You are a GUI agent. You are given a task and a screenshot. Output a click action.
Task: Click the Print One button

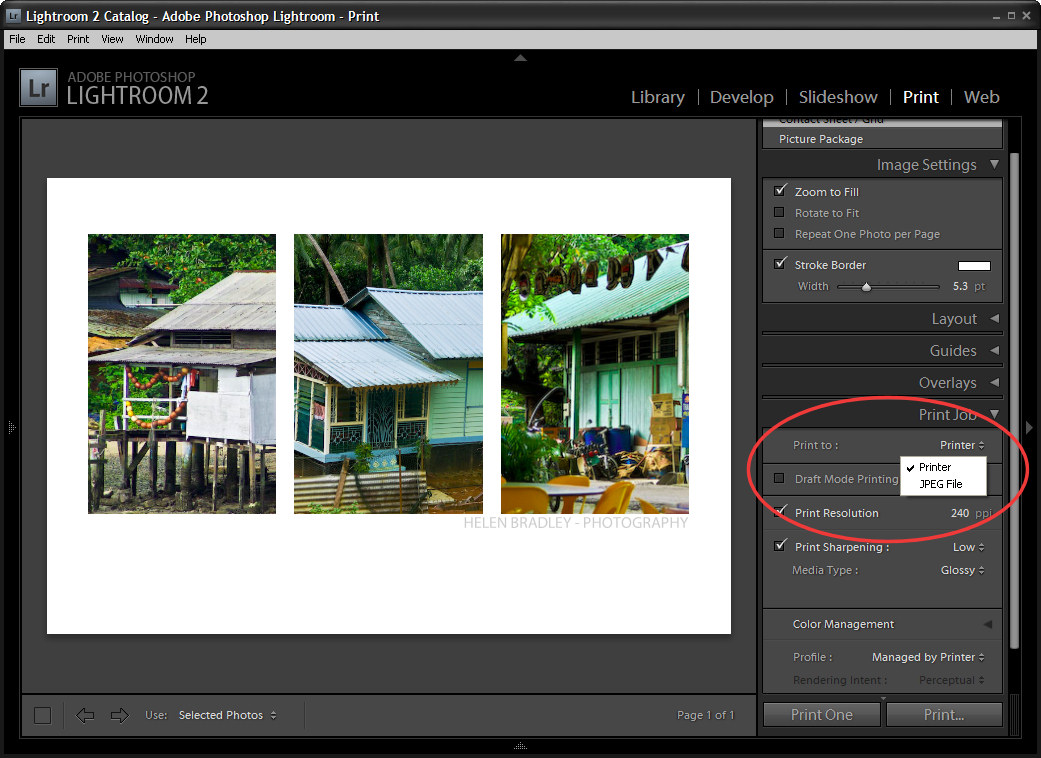822,715
